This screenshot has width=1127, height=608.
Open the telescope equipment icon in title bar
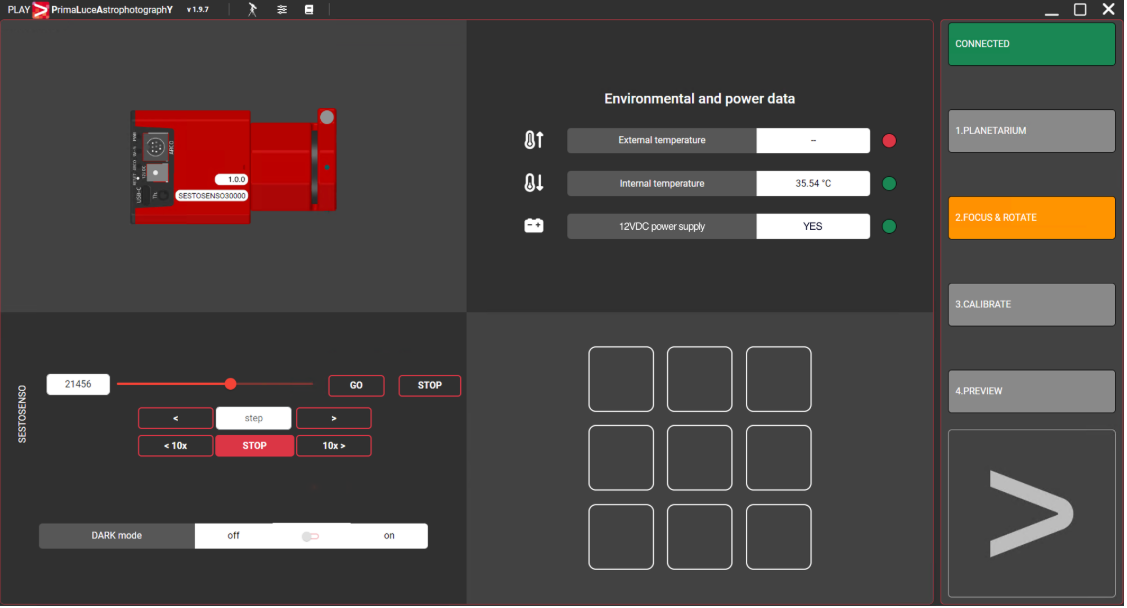point(252,9)
